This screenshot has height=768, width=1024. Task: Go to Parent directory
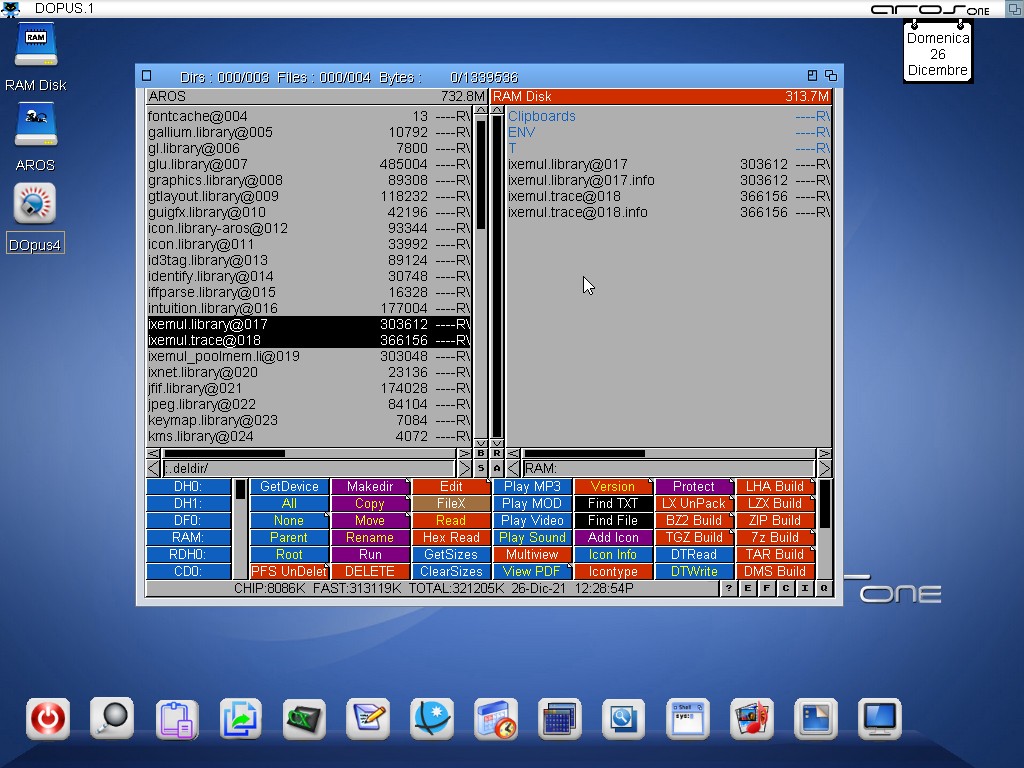click(x=289, y=538)
